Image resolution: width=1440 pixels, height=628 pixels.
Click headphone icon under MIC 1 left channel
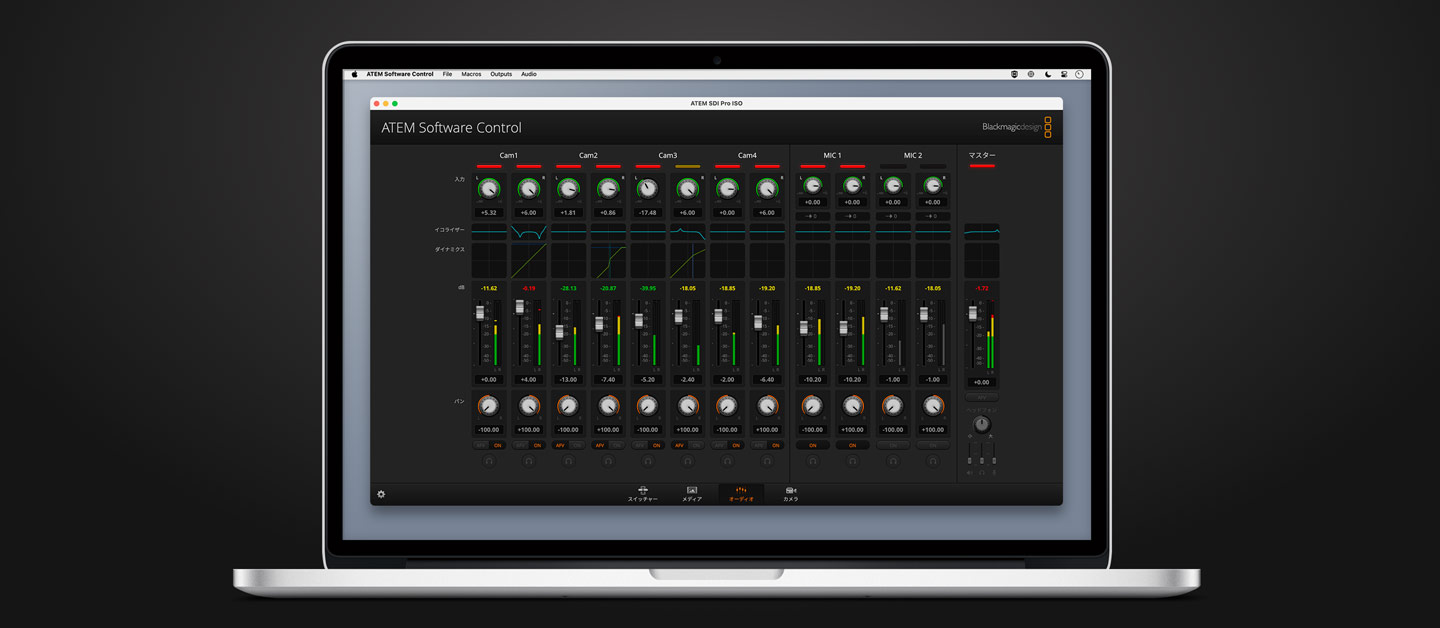tap(812, 461)
